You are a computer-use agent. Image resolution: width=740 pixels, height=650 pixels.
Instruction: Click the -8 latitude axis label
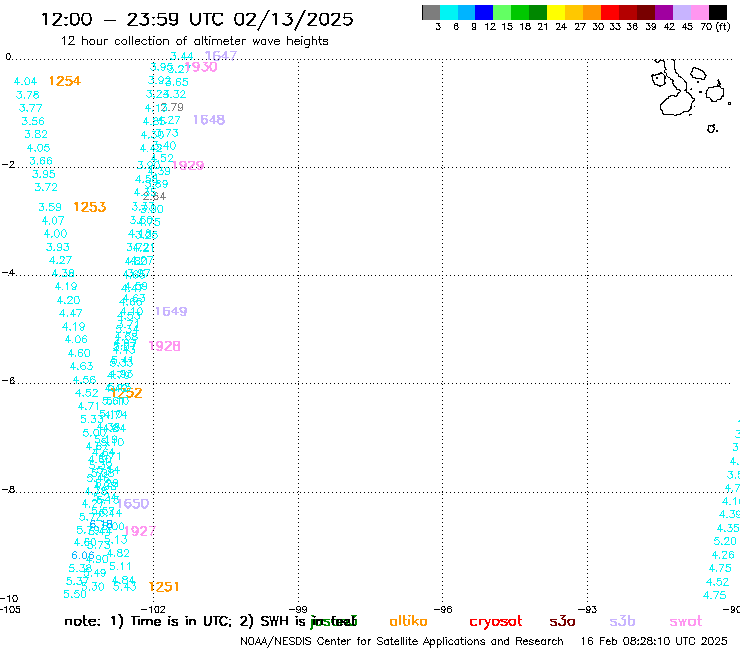pyautogui.click(x=8, y=490)
